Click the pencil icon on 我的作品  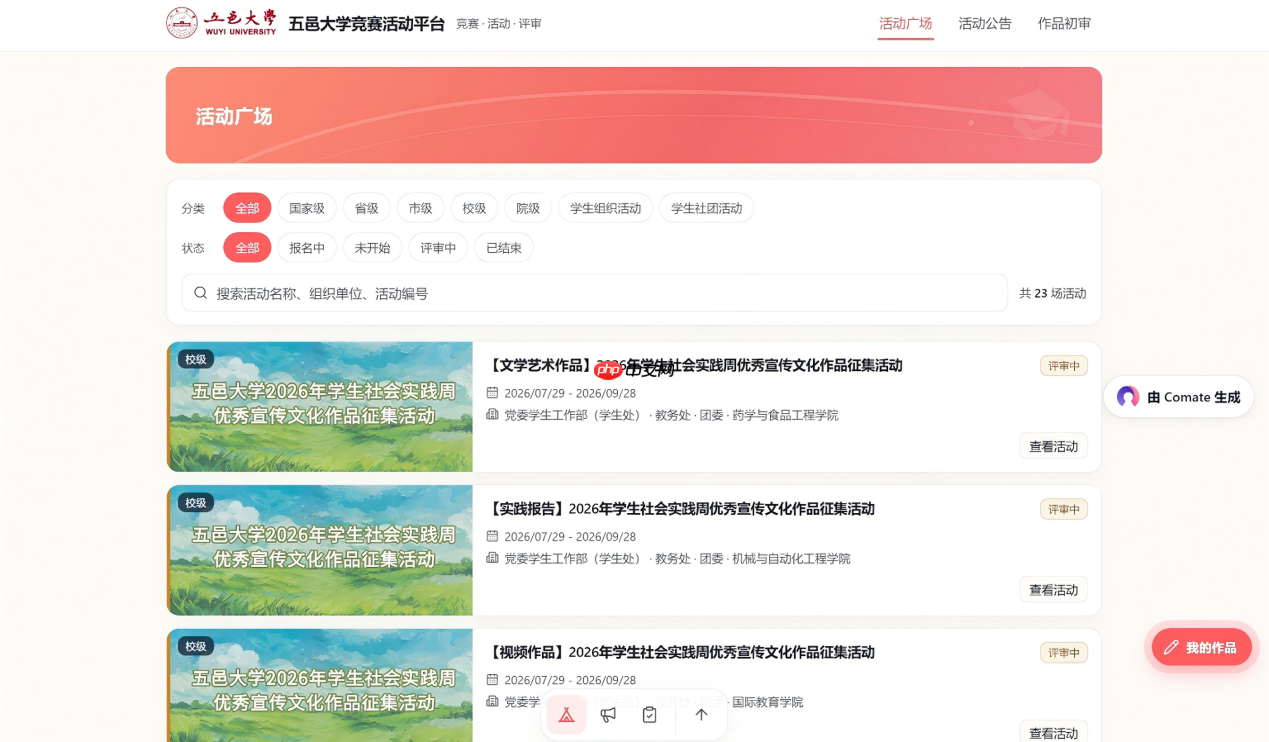click(x=1170, y=648)
